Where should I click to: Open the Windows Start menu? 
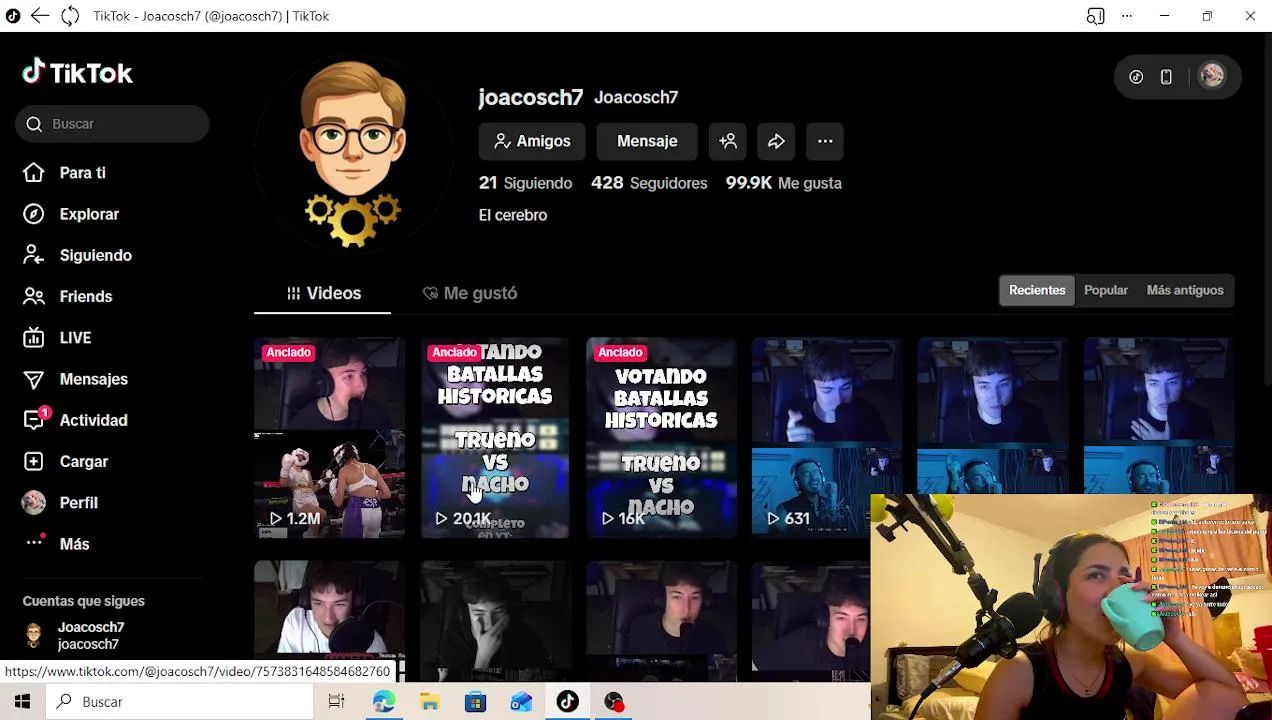pos(22,702)
